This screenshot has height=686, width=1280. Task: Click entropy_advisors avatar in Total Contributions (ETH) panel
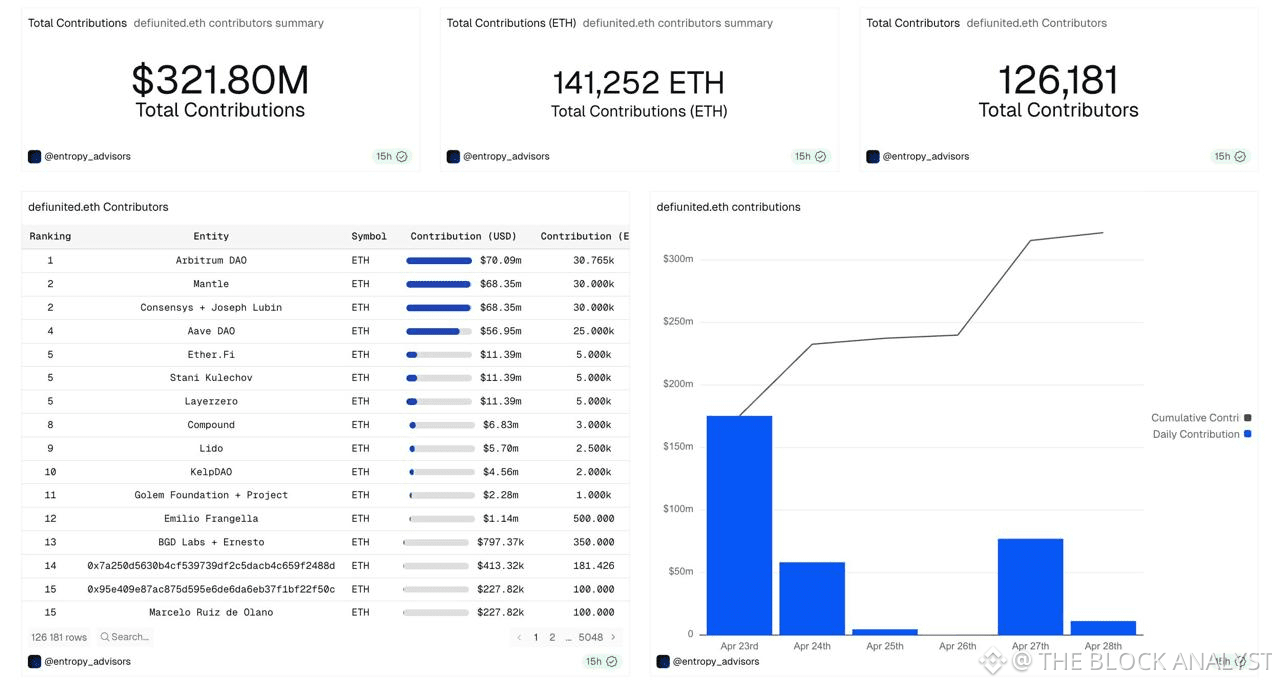[x=453, y=157]
